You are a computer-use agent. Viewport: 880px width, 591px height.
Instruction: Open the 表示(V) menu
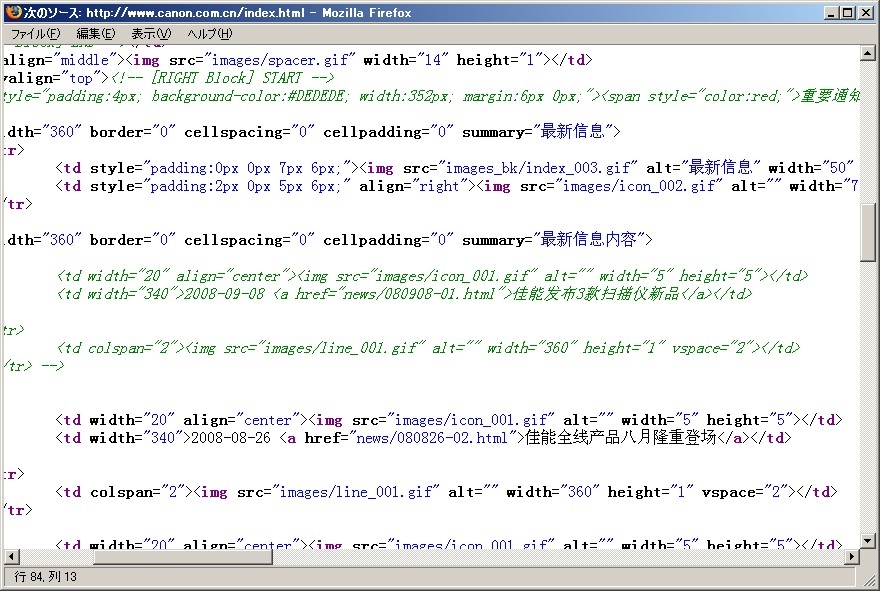(x=151, y=34)
